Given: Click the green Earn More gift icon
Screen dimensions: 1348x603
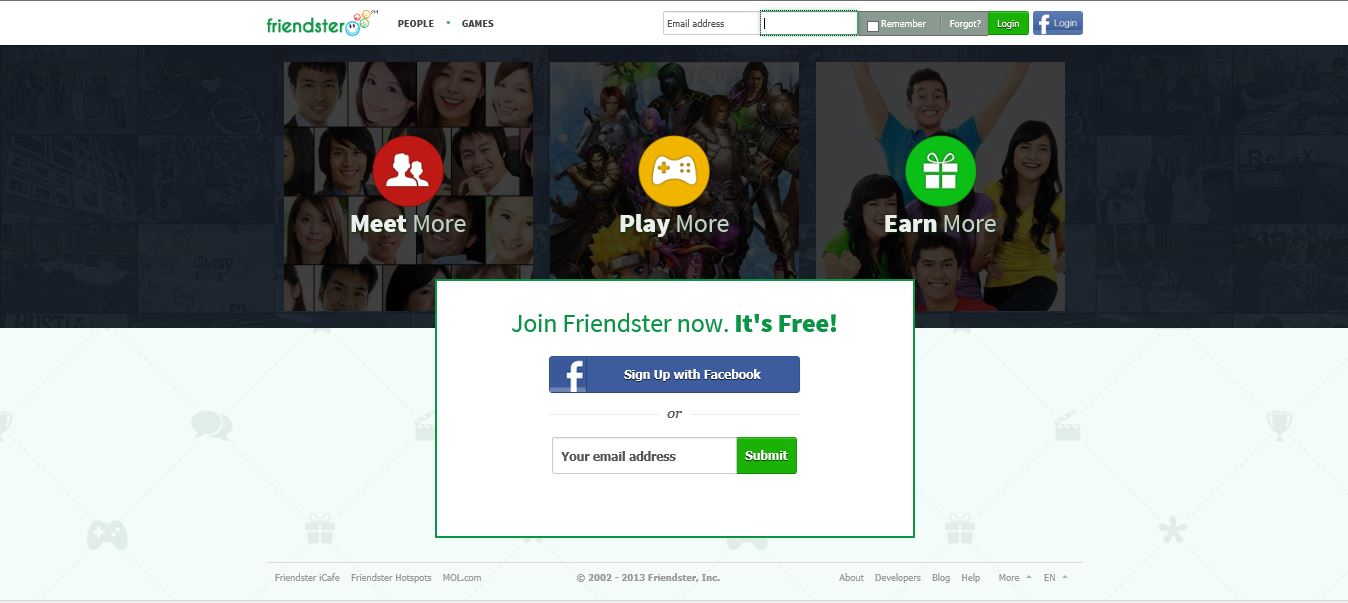Looking at the screenshot, I should coord(940,171).
